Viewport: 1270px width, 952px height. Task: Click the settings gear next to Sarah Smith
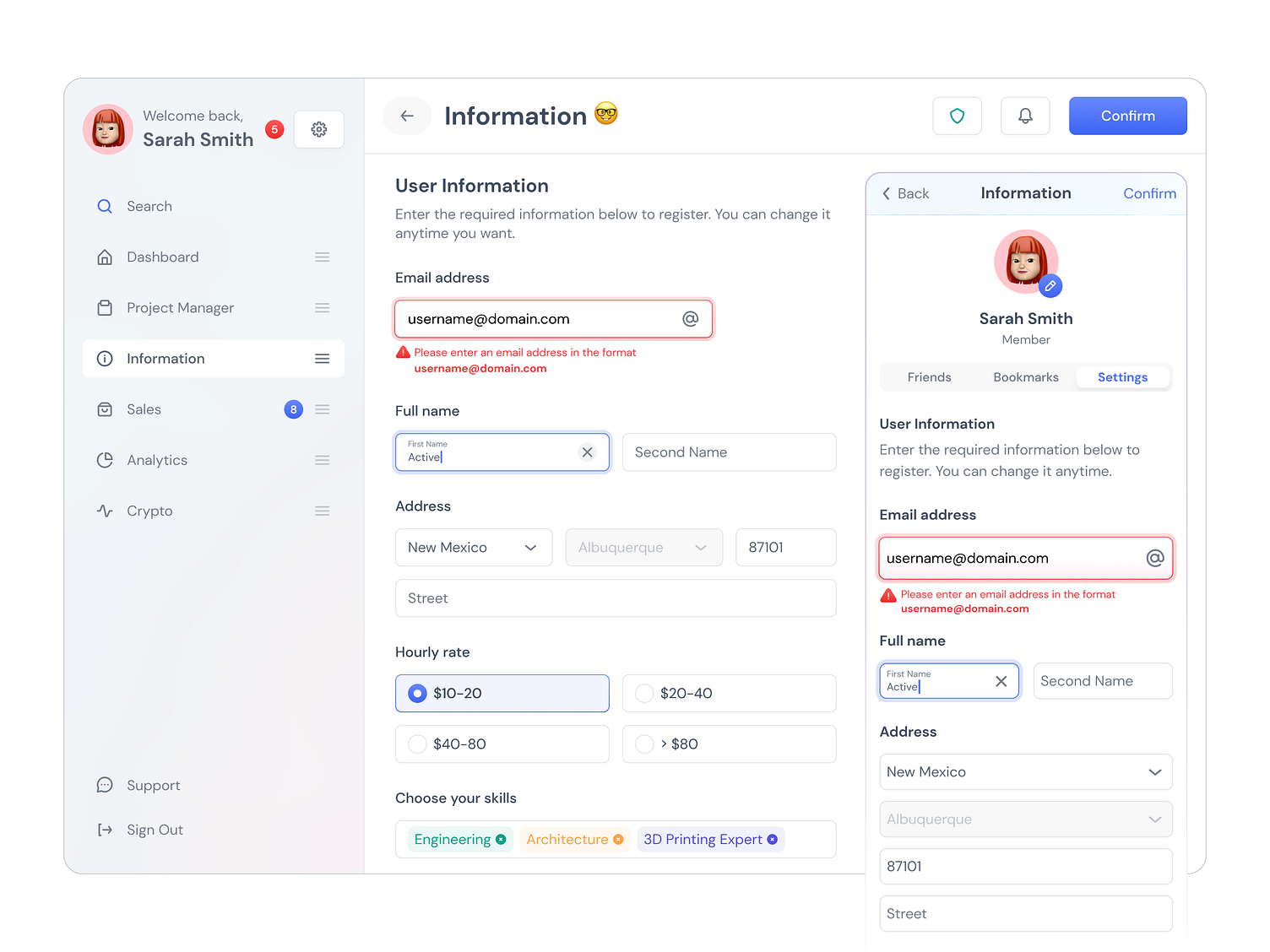[x=318, y=129]
